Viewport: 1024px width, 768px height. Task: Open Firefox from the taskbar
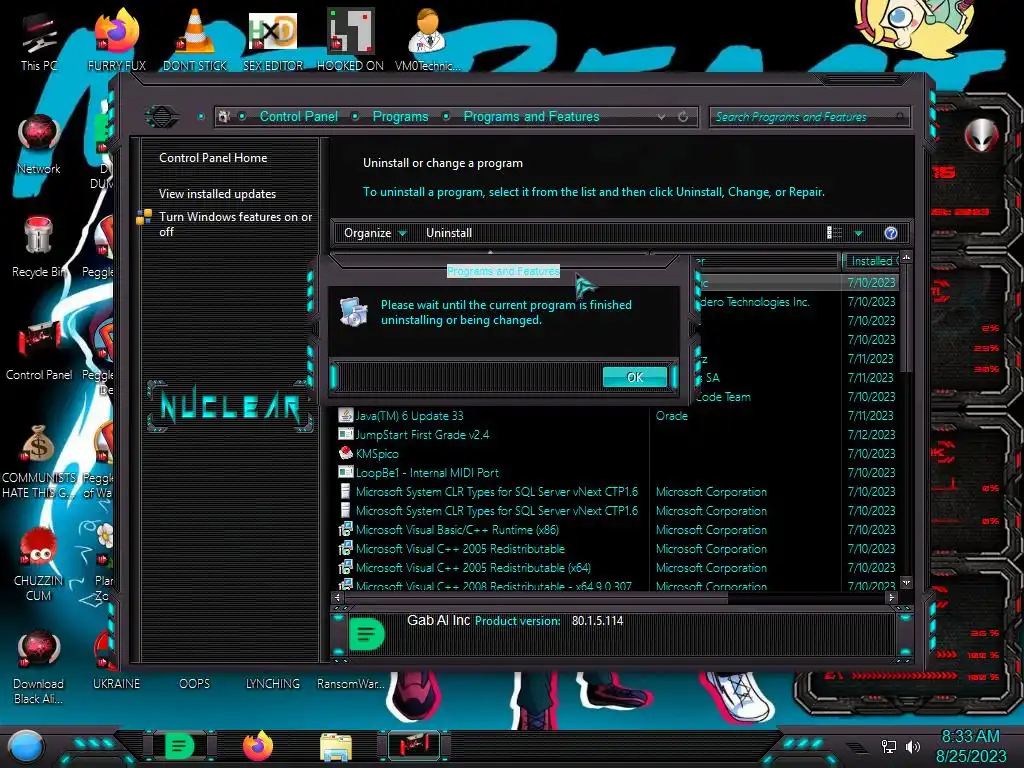click(258, 746)
